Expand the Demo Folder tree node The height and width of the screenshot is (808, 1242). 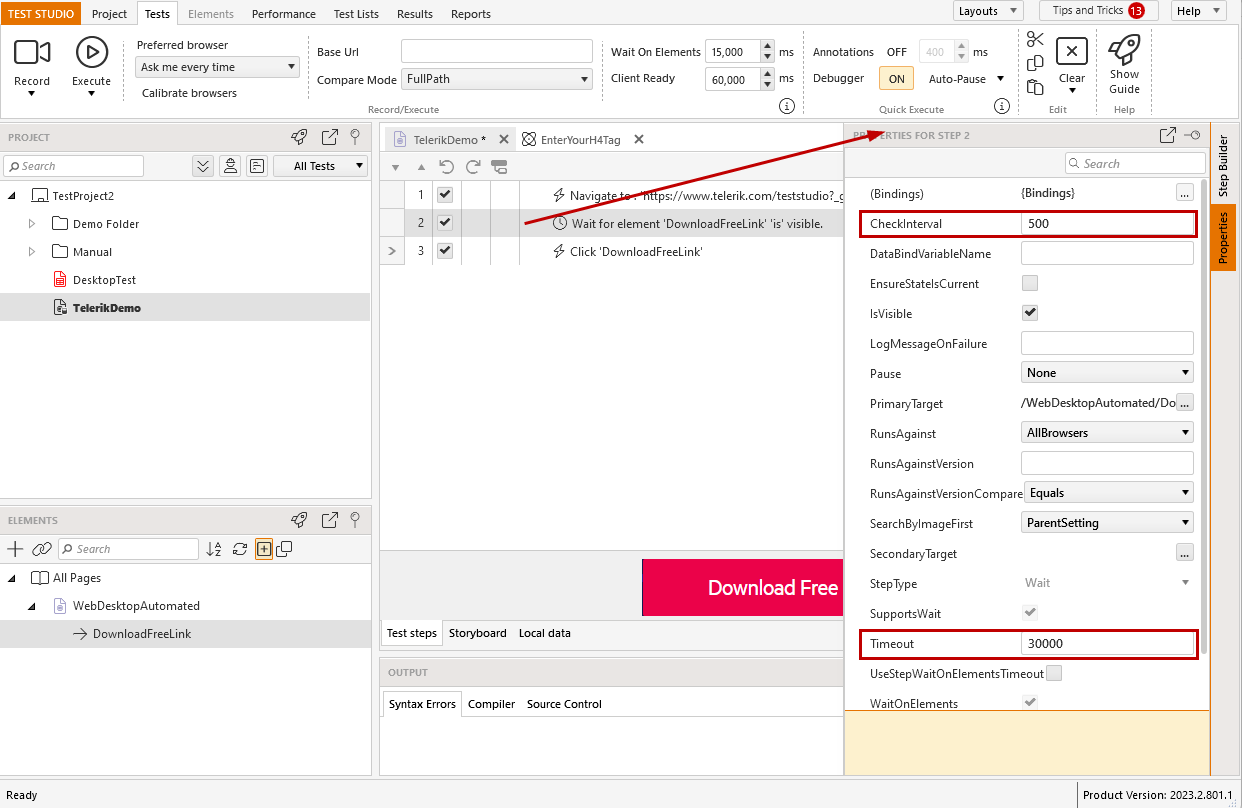tap(31, 224)
